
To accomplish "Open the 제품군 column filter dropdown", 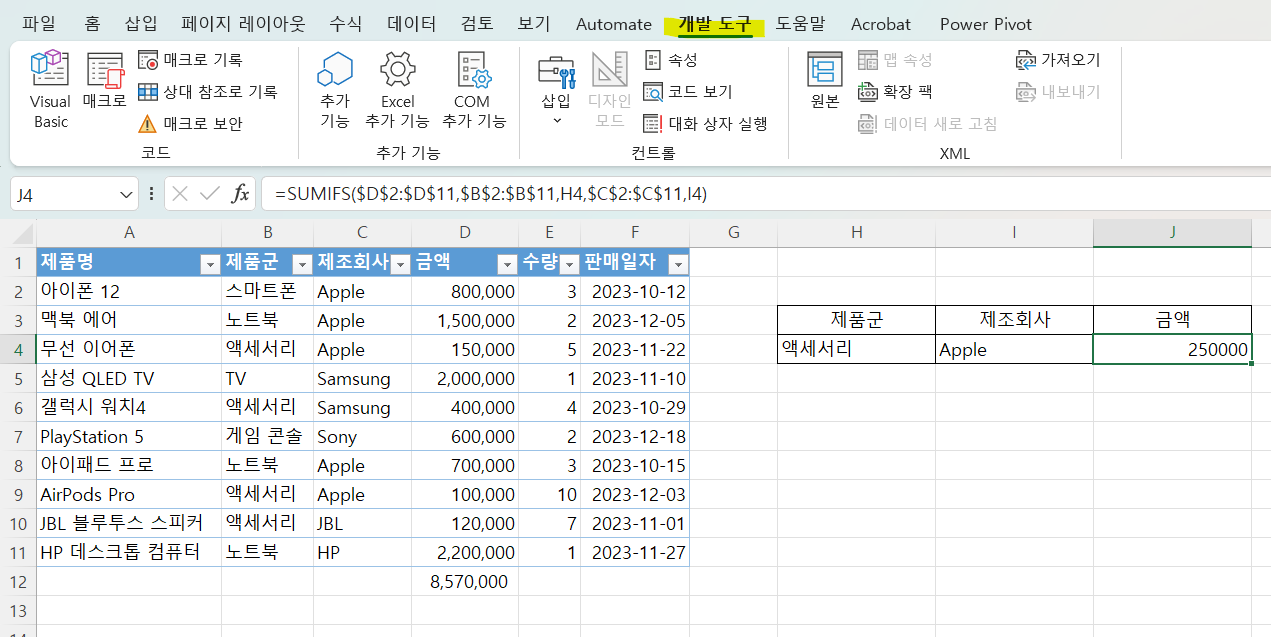I will coord(301,264).
